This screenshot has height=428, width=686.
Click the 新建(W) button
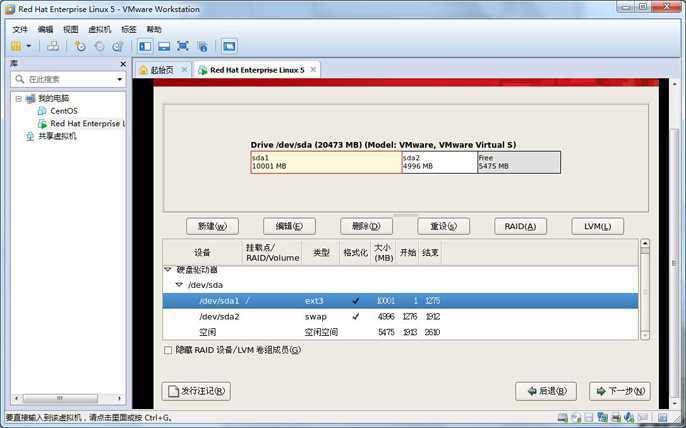click(x=212, y=226)
